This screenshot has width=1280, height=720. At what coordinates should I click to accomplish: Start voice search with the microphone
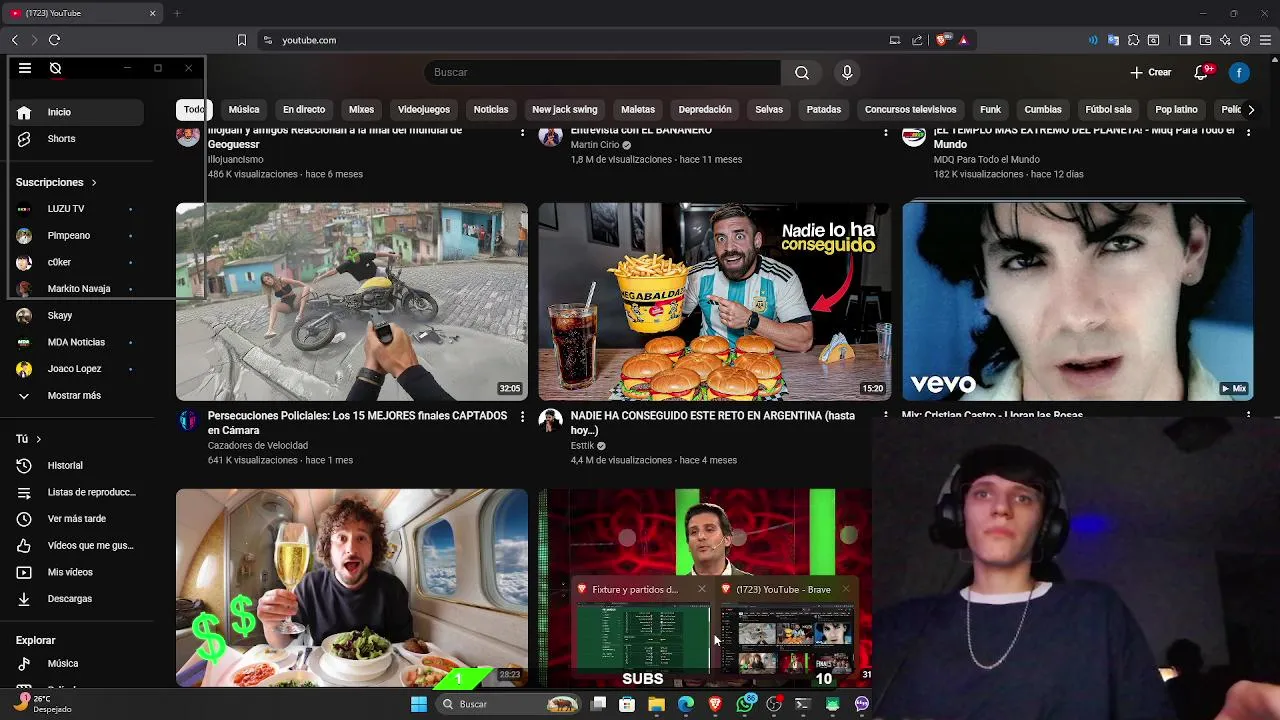pyautogui.click(x=847, y=72)
